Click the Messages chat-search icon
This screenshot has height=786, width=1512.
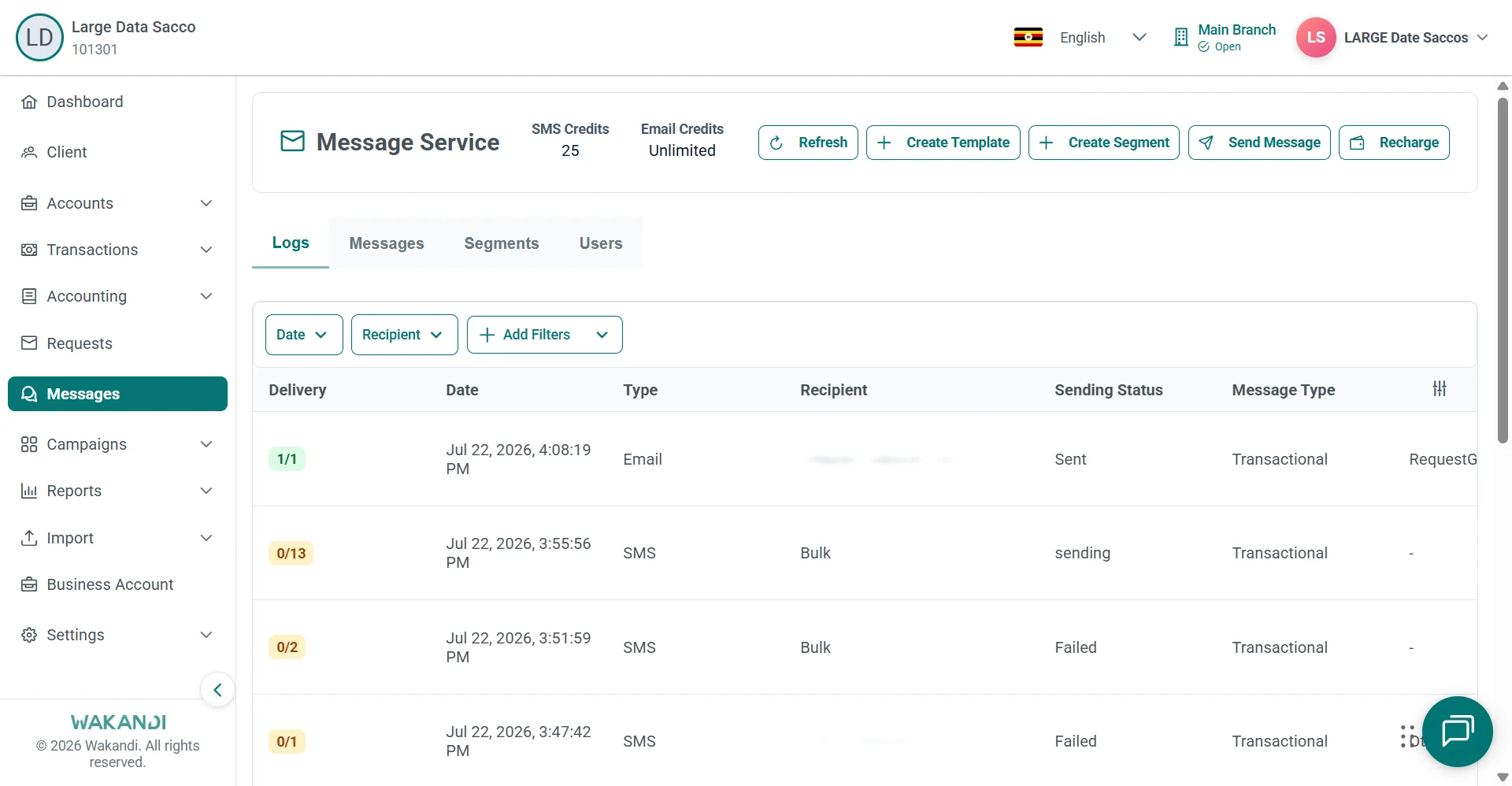[29, 394]
